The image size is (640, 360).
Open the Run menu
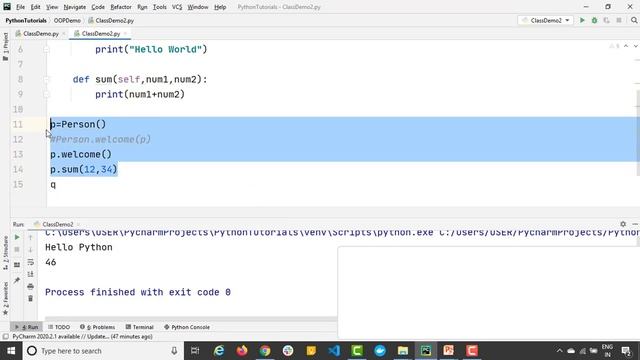pyautogui.click(x=142, y=7)
